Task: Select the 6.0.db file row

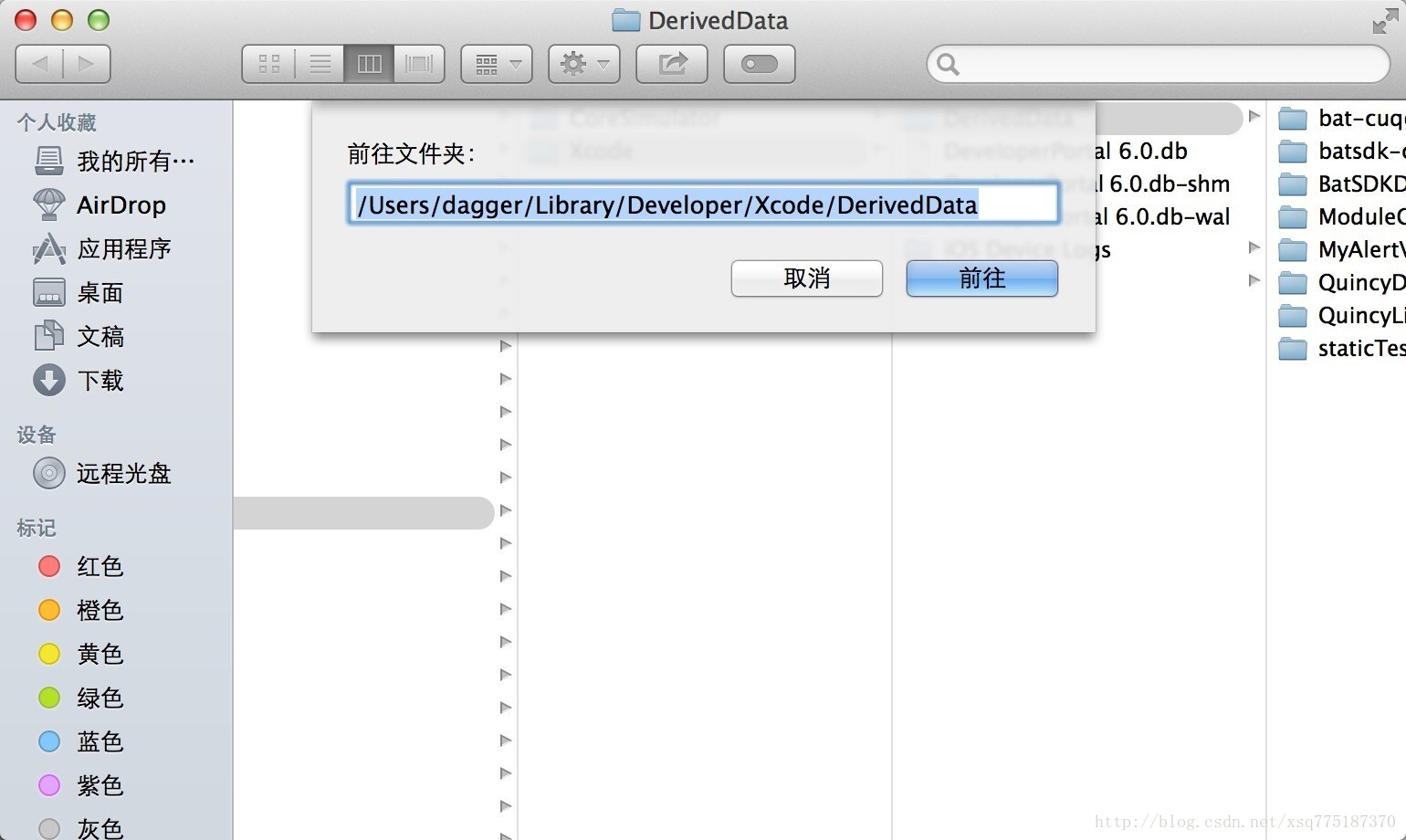Action: (x=1141, y=152)
